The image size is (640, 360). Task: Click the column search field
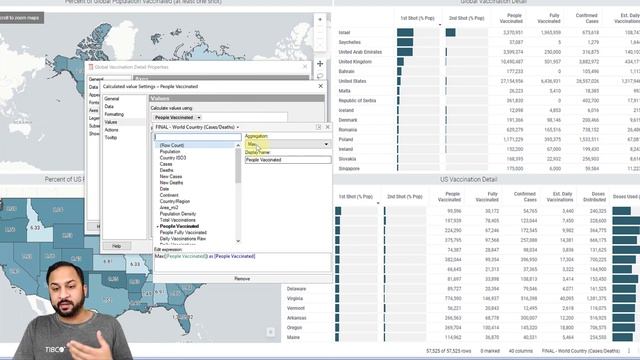[198, 137]
